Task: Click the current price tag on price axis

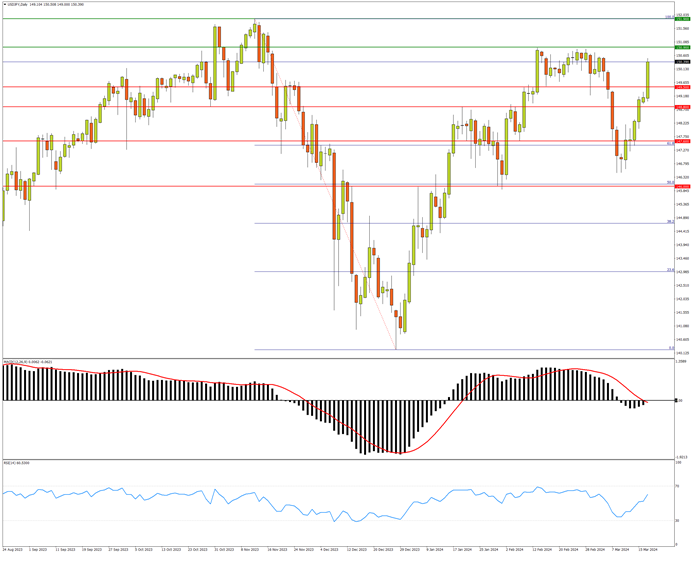Action: point(682,62)
